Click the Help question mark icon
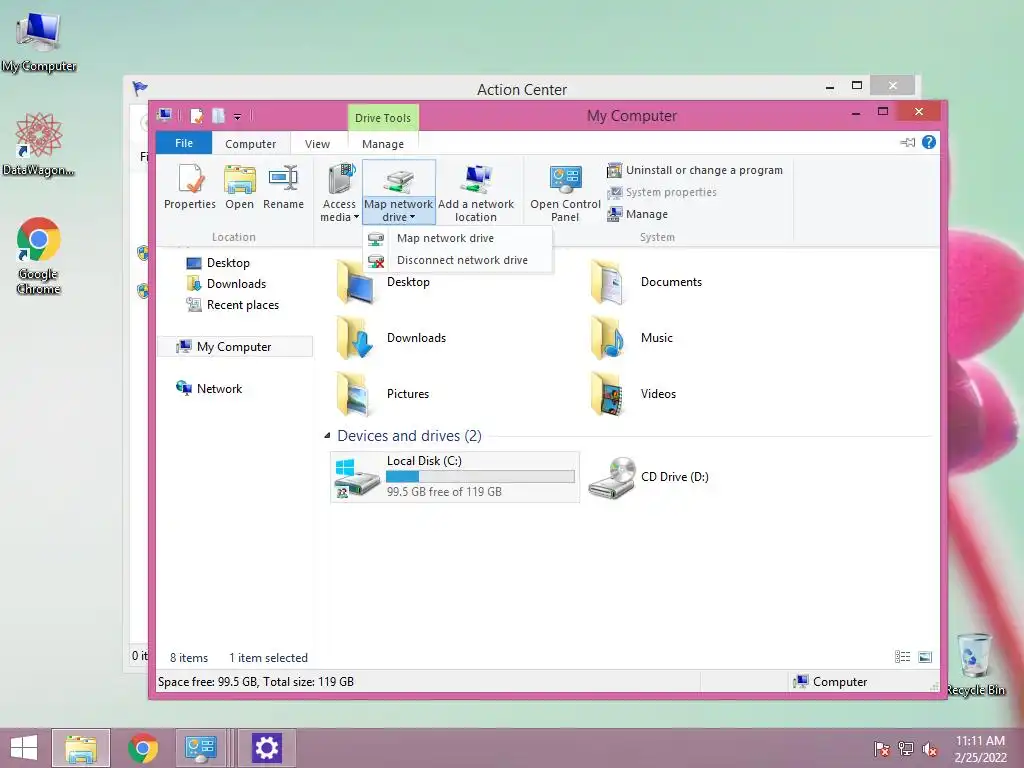 click(x=929, y=142)
